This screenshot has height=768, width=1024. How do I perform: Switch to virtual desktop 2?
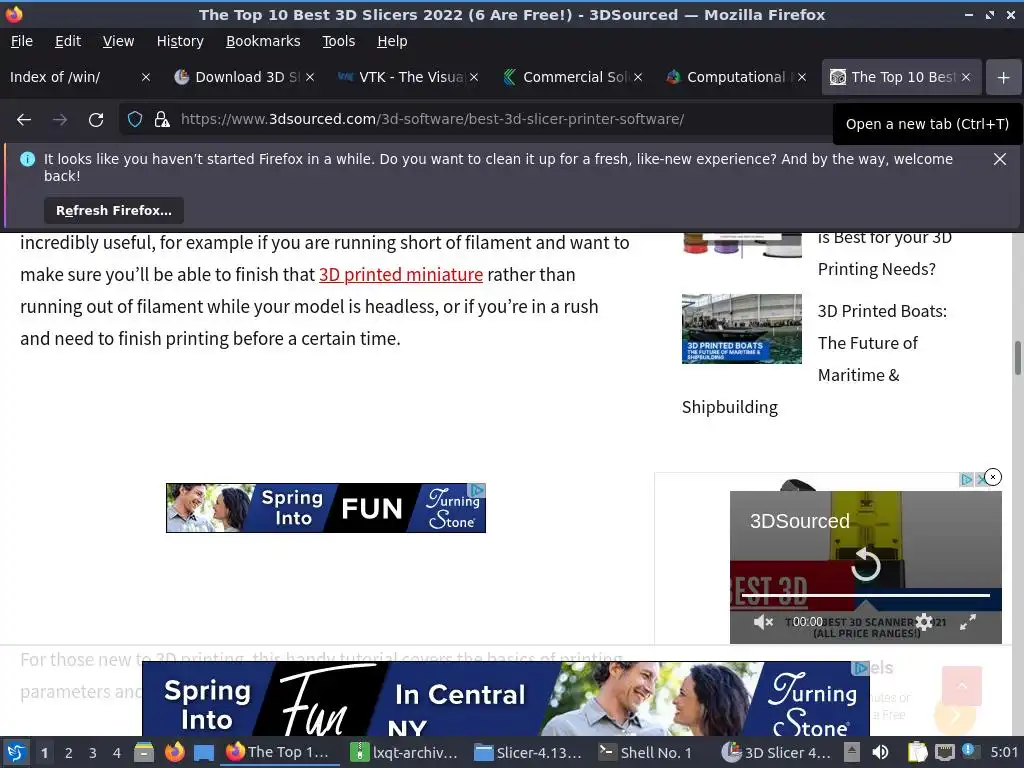[x=69, y=753]
